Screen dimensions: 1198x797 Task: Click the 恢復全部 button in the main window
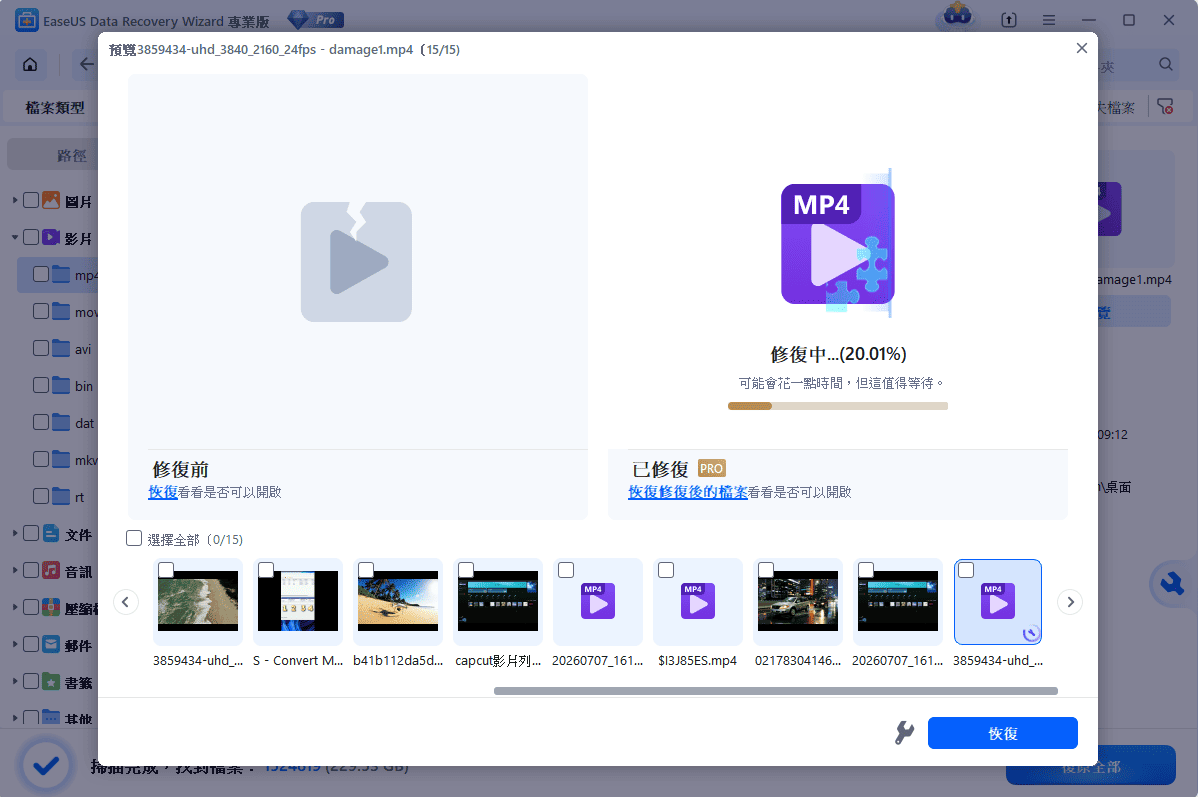(1091, 766)
